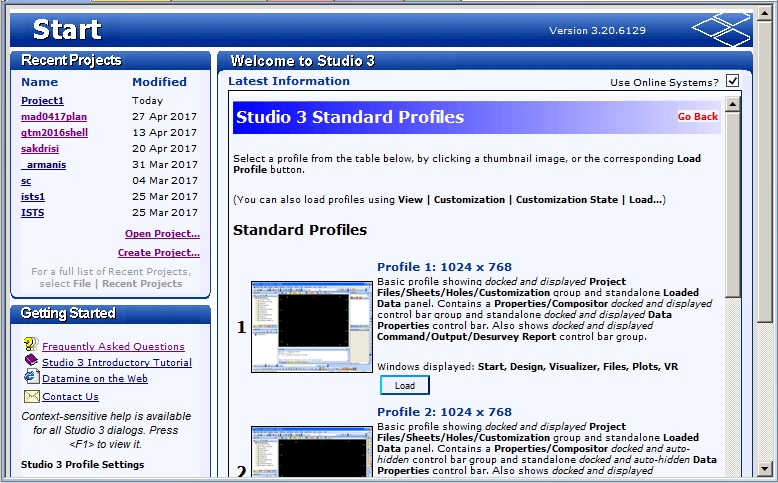Click the Create Project... link

(159, 253)
